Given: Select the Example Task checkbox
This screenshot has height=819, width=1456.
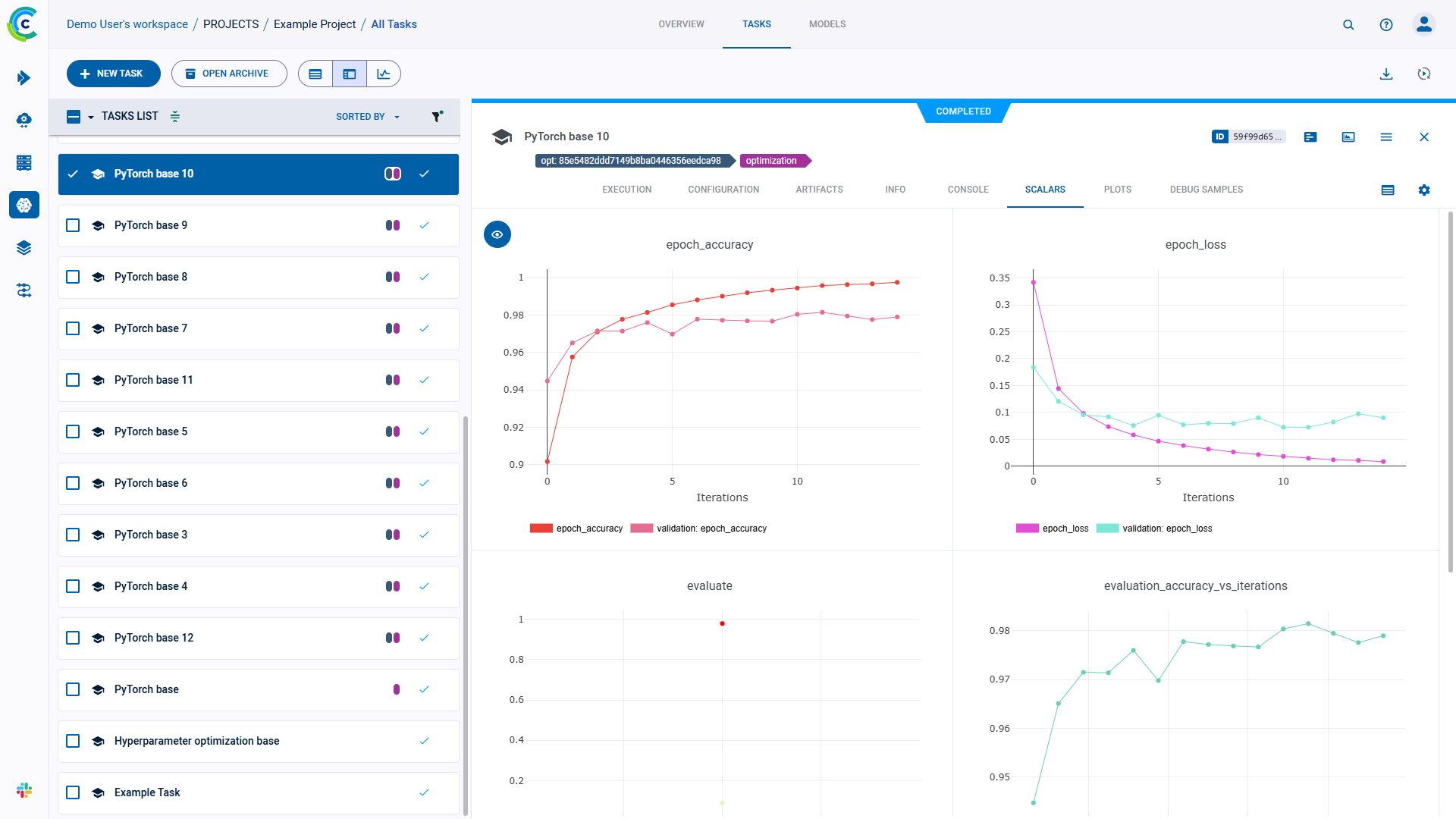Looking at the screenshot, I should tap(73, 792).
